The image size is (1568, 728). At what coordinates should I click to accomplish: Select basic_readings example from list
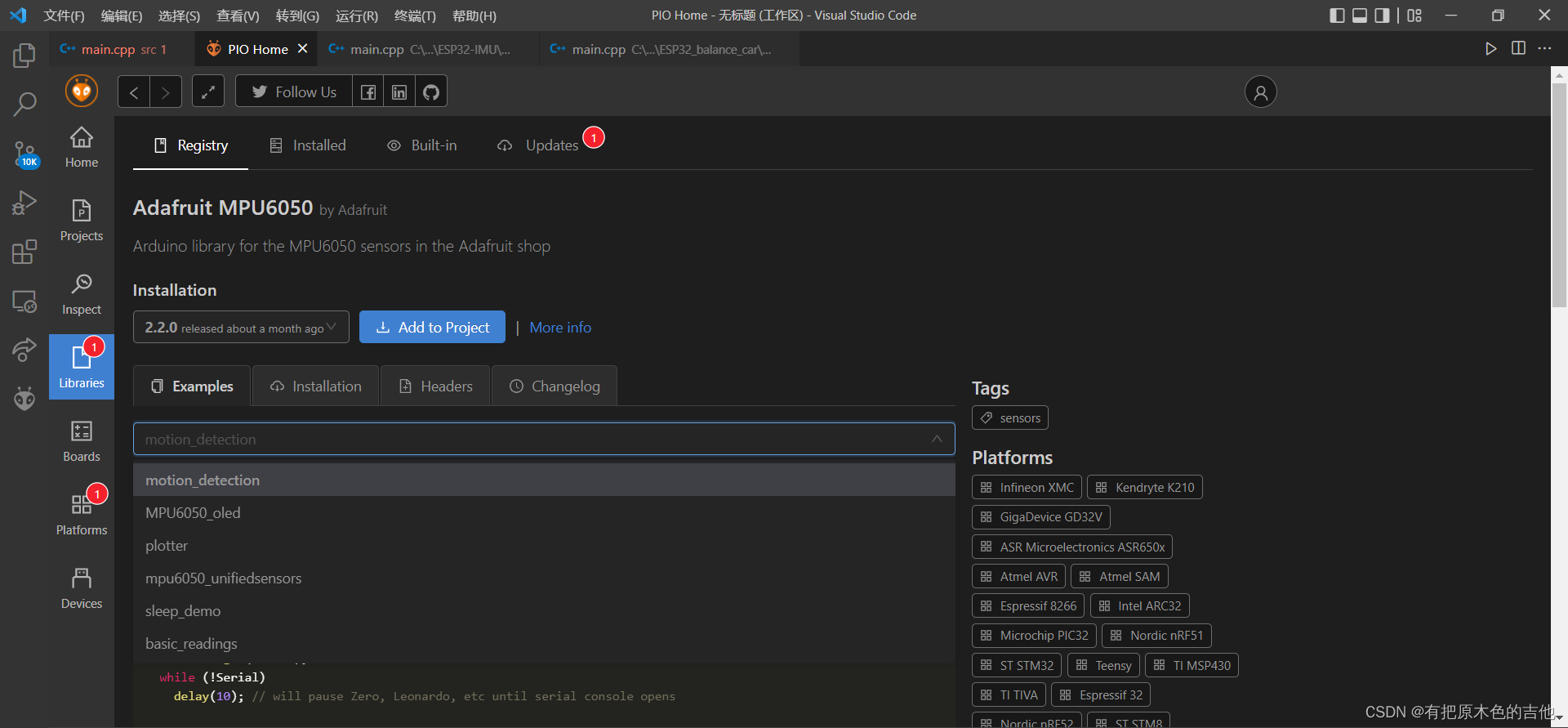point(544,644)
